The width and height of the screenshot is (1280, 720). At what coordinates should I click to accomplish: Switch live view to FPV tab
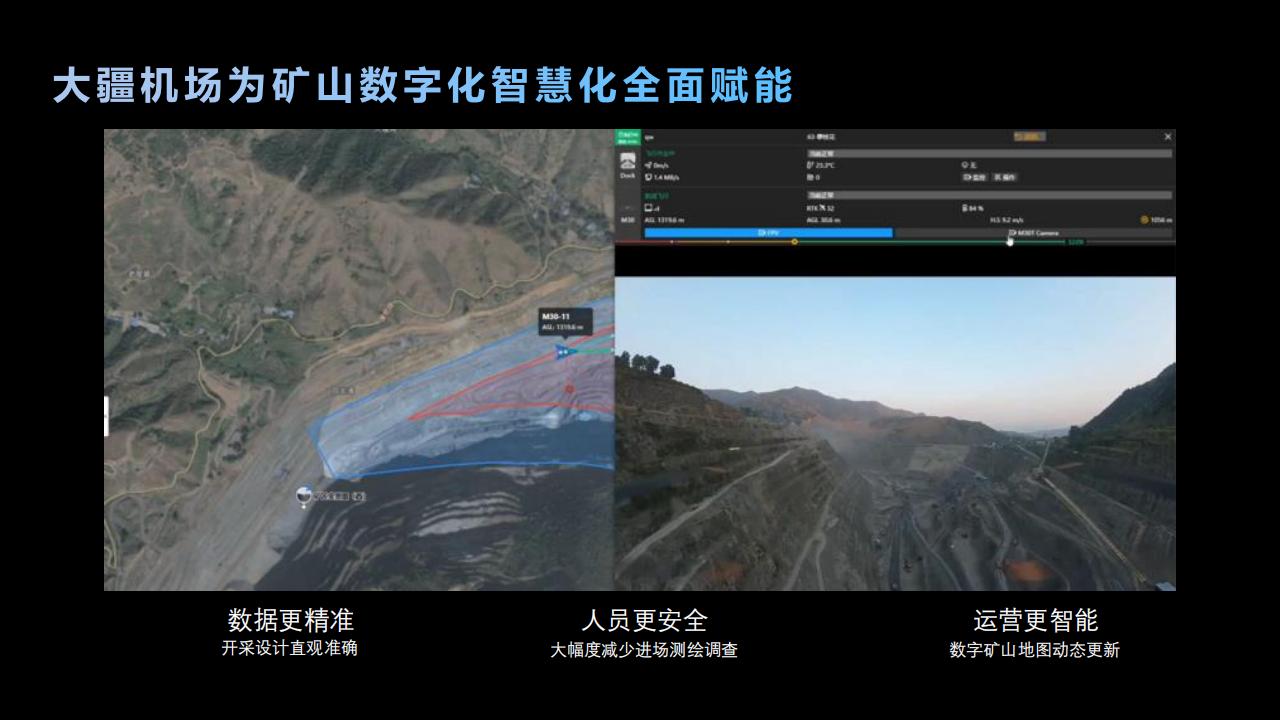(768, 233)
